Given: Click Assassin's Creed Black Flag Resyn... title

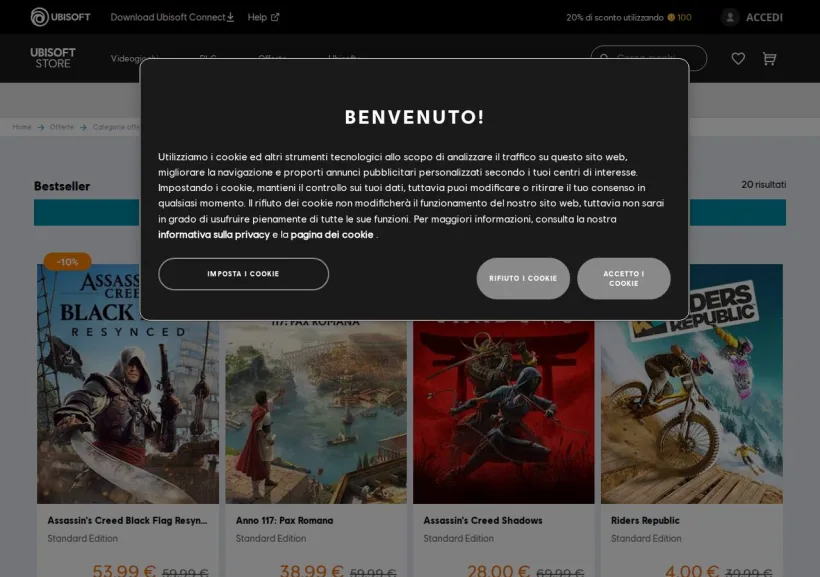Looking at the screenshot, I should [x=128, y=521].
